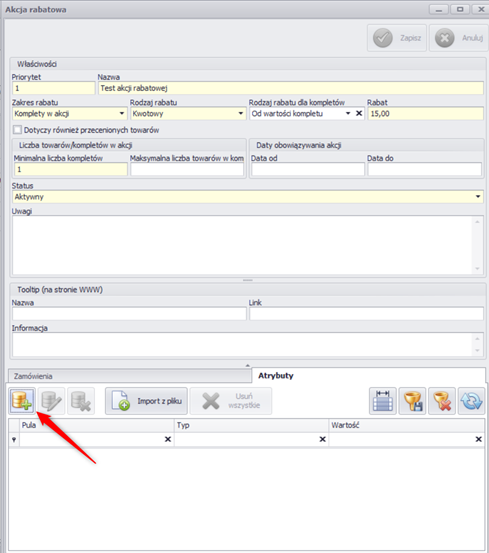The image size is (489, 553).
Task: Clear the Rodzaj rabatu dla kompletów selection
Action: coord(359,113)
